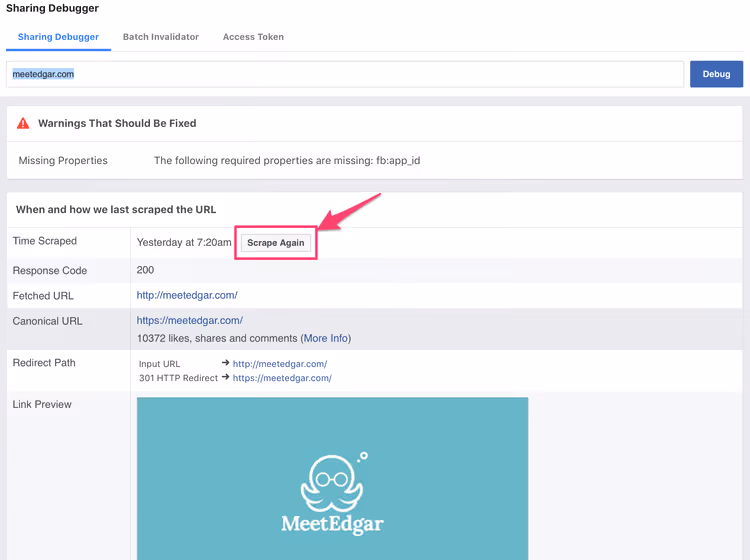Click the 'Link Preview' row label
Viewport: 750px width, 560px height.
(x=42, y=405)
